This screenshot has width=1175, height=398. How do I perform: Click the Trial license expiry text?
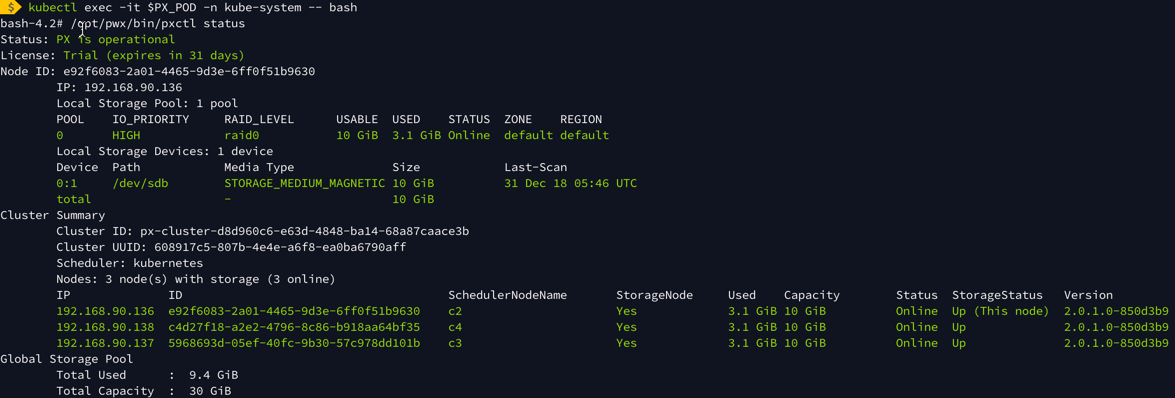(x=154, y=55)
